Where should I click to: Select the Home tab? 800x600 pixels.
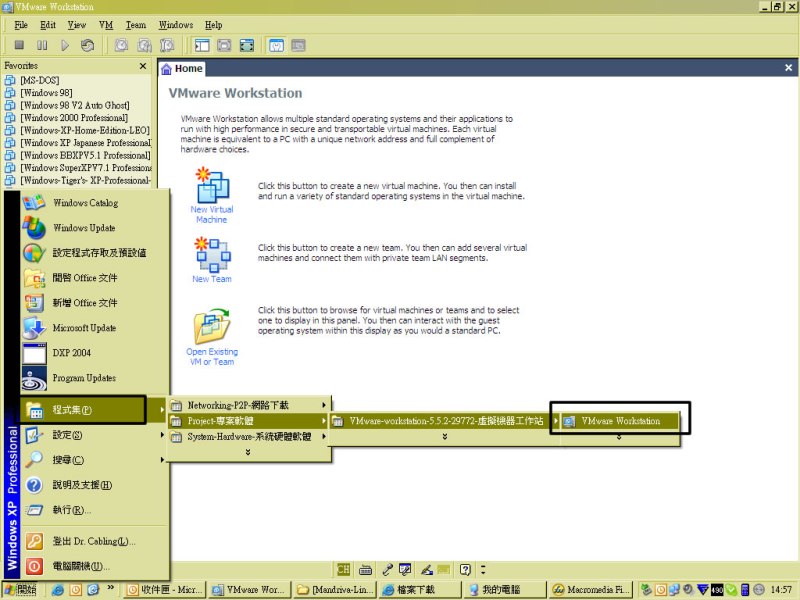(x=182, y=68)
